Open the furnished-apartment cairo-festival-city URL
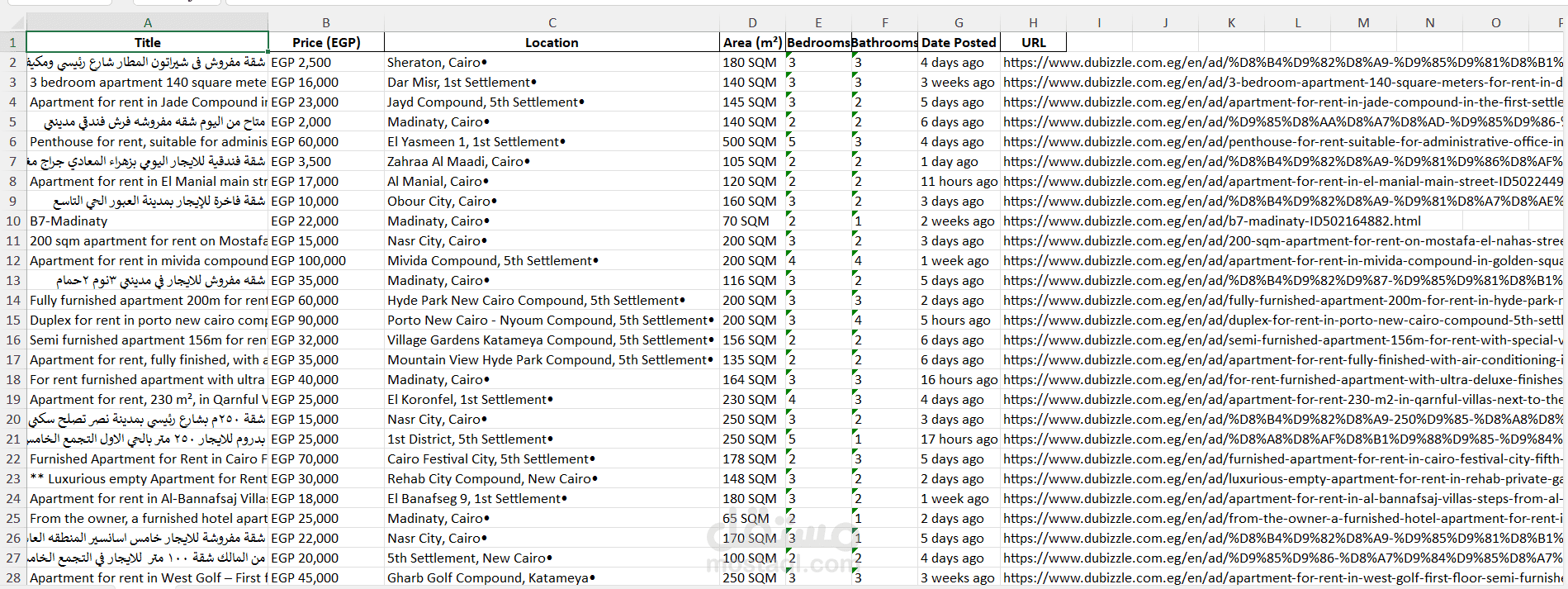The width and height of the screenshot is (1568, 589). coord(1283,458)
